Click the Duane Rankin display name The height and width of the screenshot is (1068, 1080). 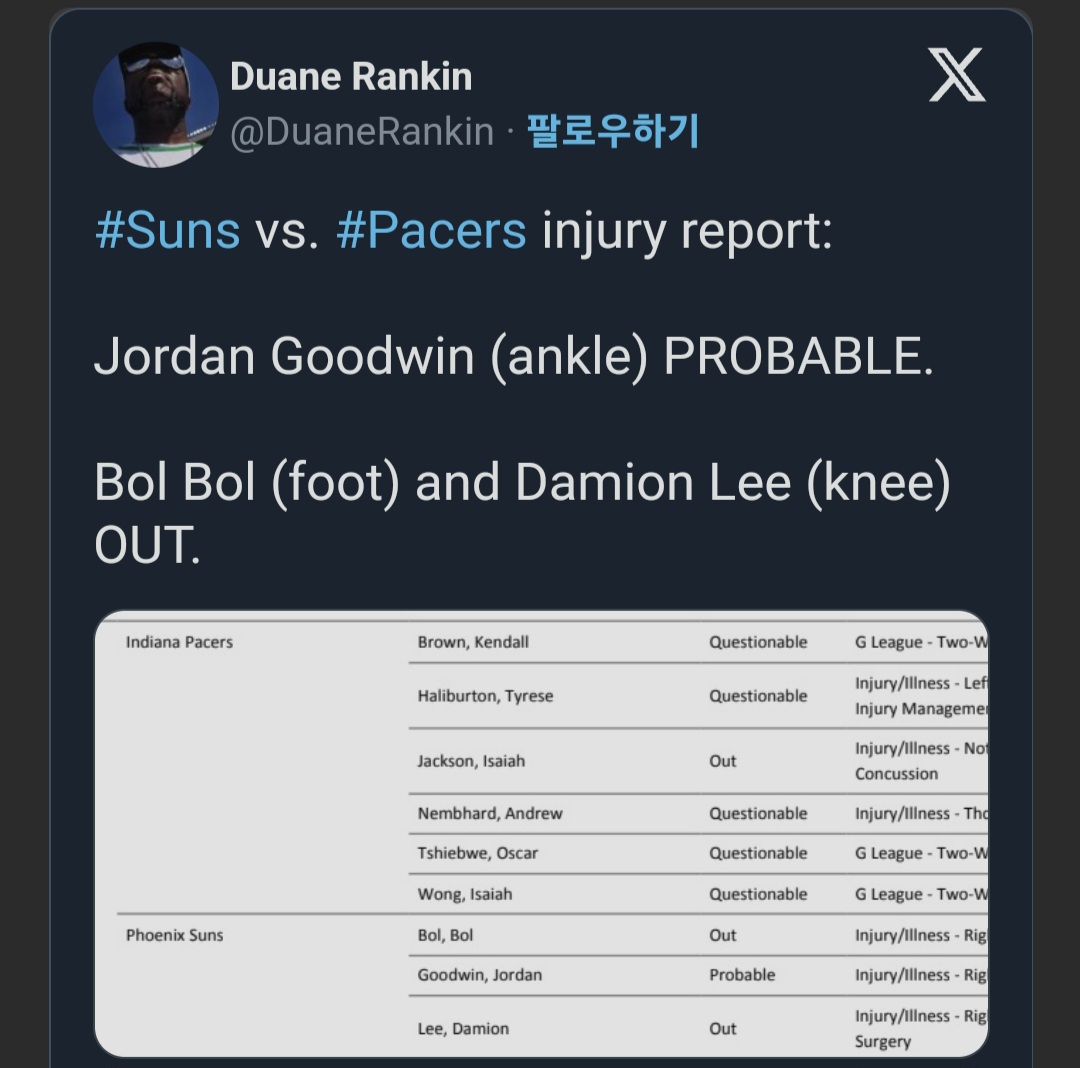tap(351, 77)
